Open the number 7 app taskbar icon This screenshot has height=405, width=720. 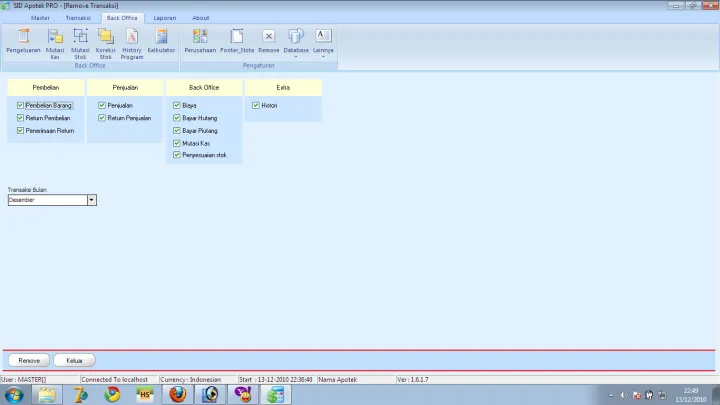[80, 395]
